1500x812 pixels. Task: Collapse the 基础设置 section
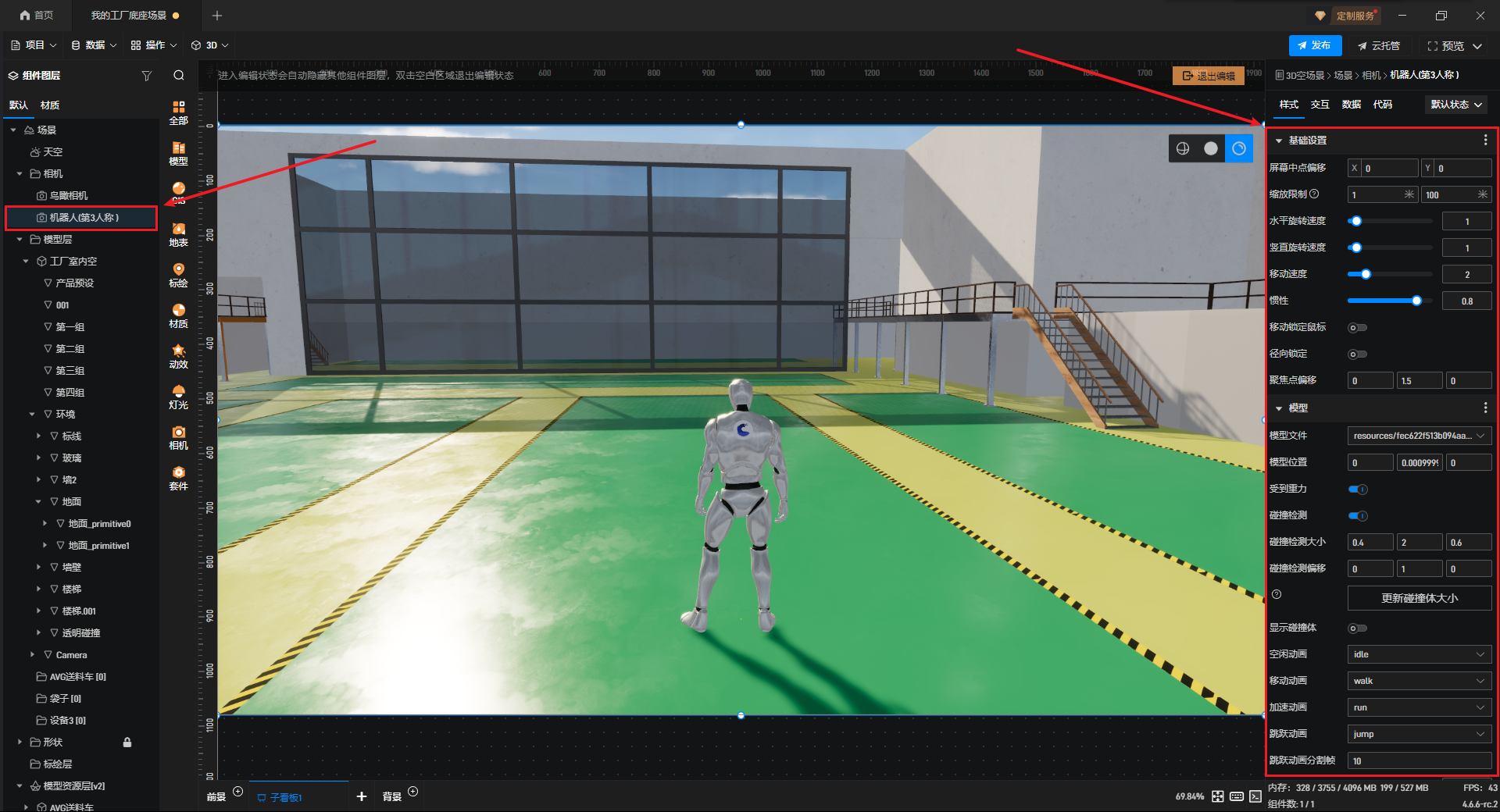(x=1279, y=141)
